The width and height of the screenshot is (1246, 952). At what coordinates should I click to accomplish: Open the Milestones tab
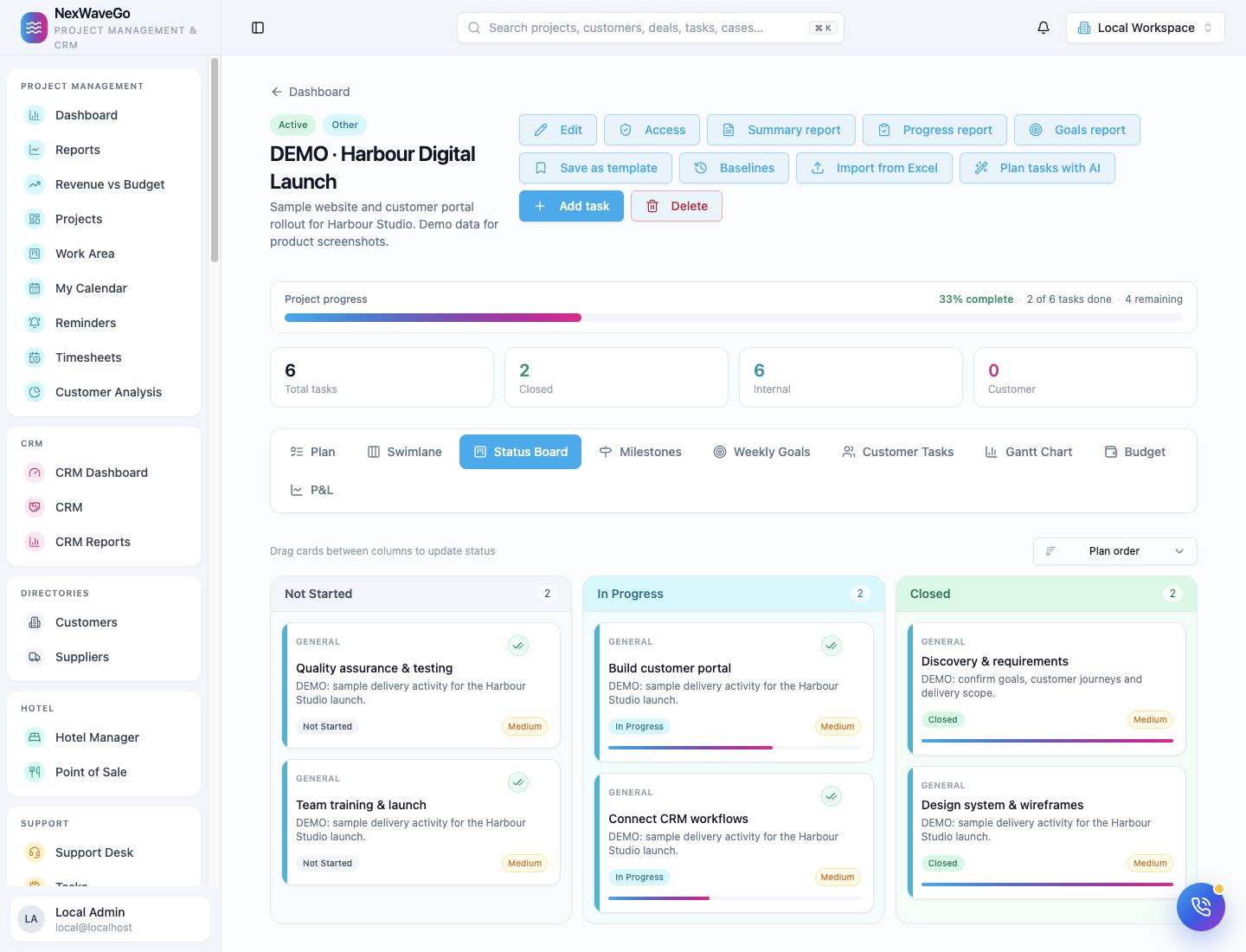(x=640, y=452)
